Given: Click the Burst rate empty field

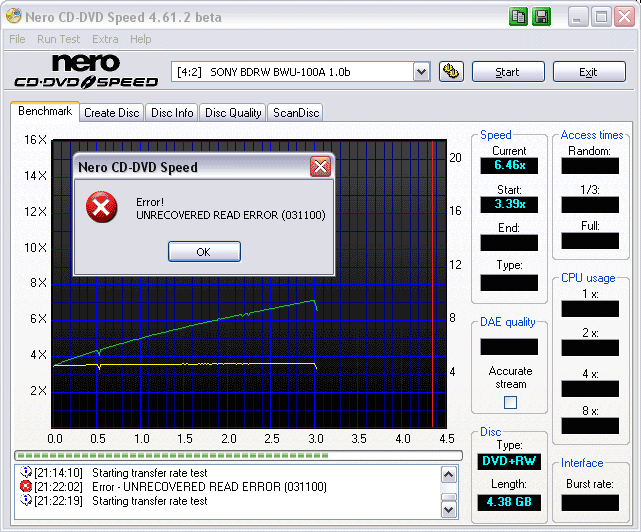Looking at the screenshot, I should coord(590,503).
